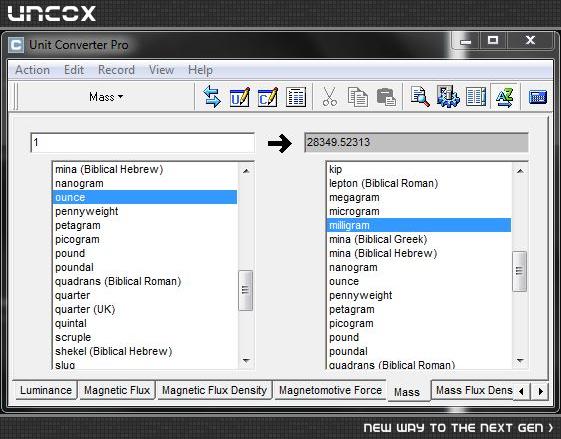Click the Paste clipboard icon
This screenshot has width=561, height=439.
(x=386, y=97)
